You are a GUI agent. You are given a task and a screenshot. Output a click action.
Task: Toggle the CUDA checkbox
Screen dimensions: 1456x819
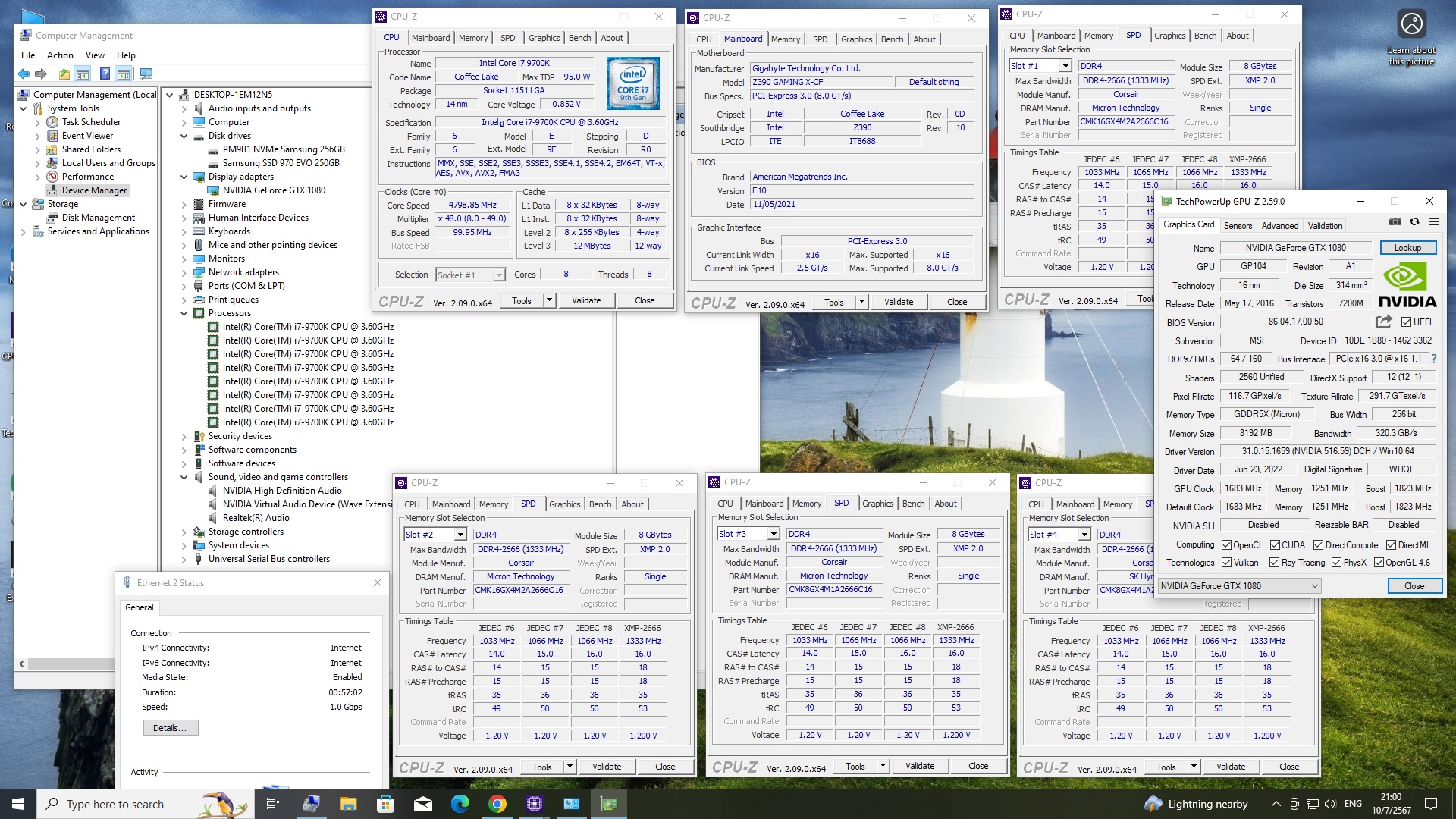click(1275, 544)
